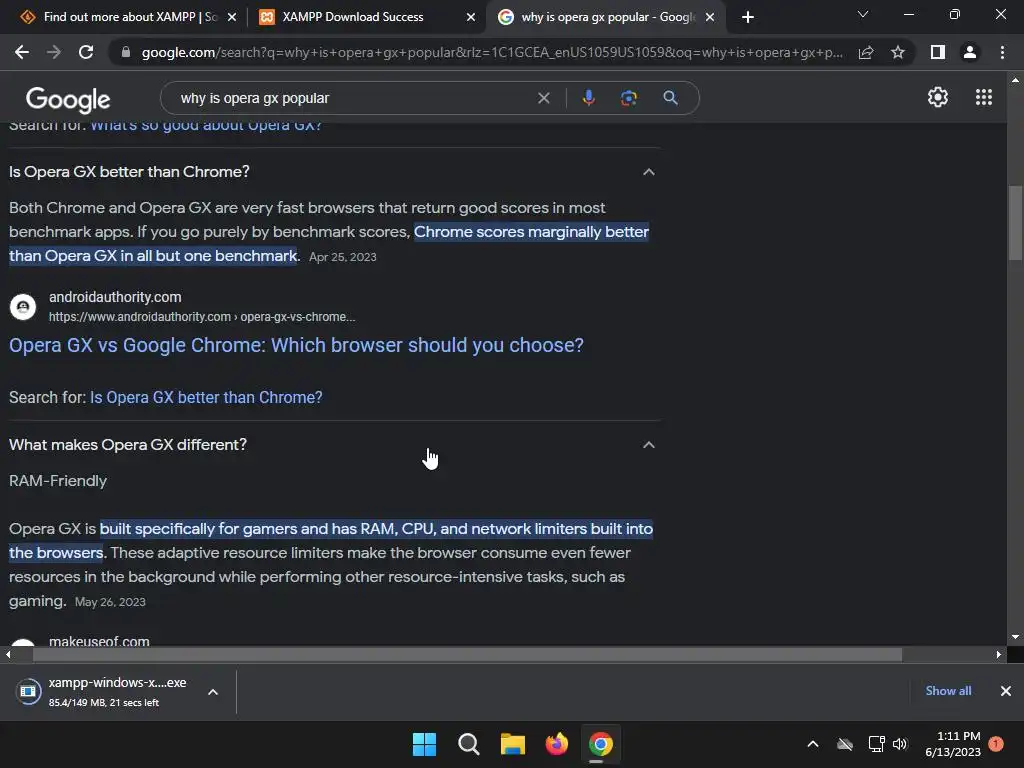Clear the Google search box text
The height and width of the screenshot is (768, 1024).
(543, 98)
